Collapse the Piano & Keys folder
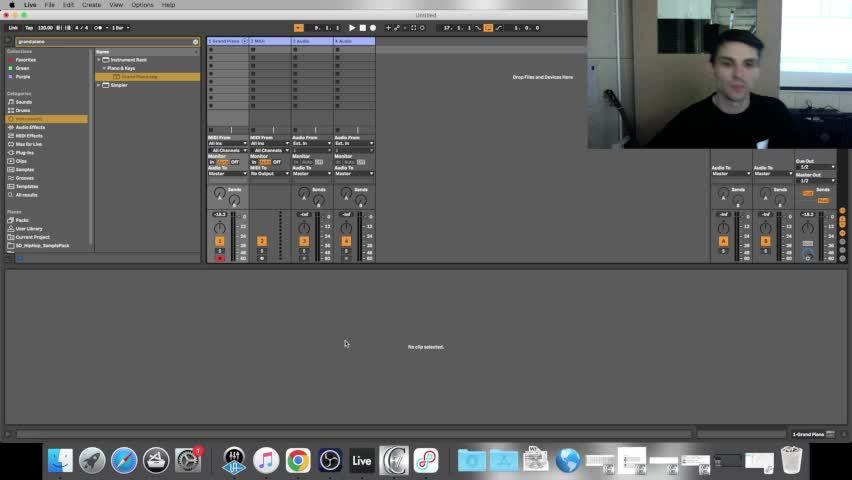This screenshot has width=852, height=480. 104,68
